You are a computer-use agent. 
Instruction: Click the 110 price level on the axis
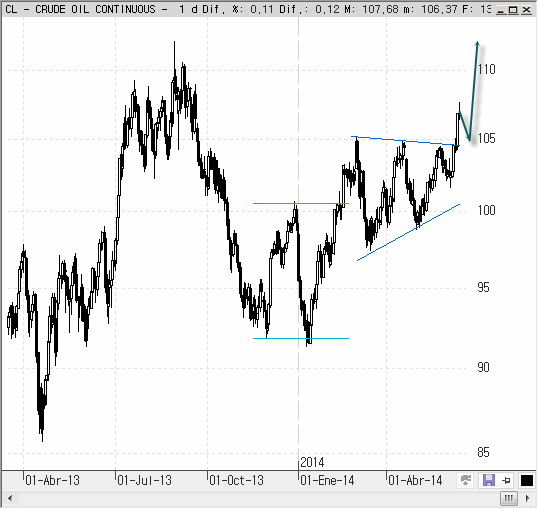click(487, 70)
